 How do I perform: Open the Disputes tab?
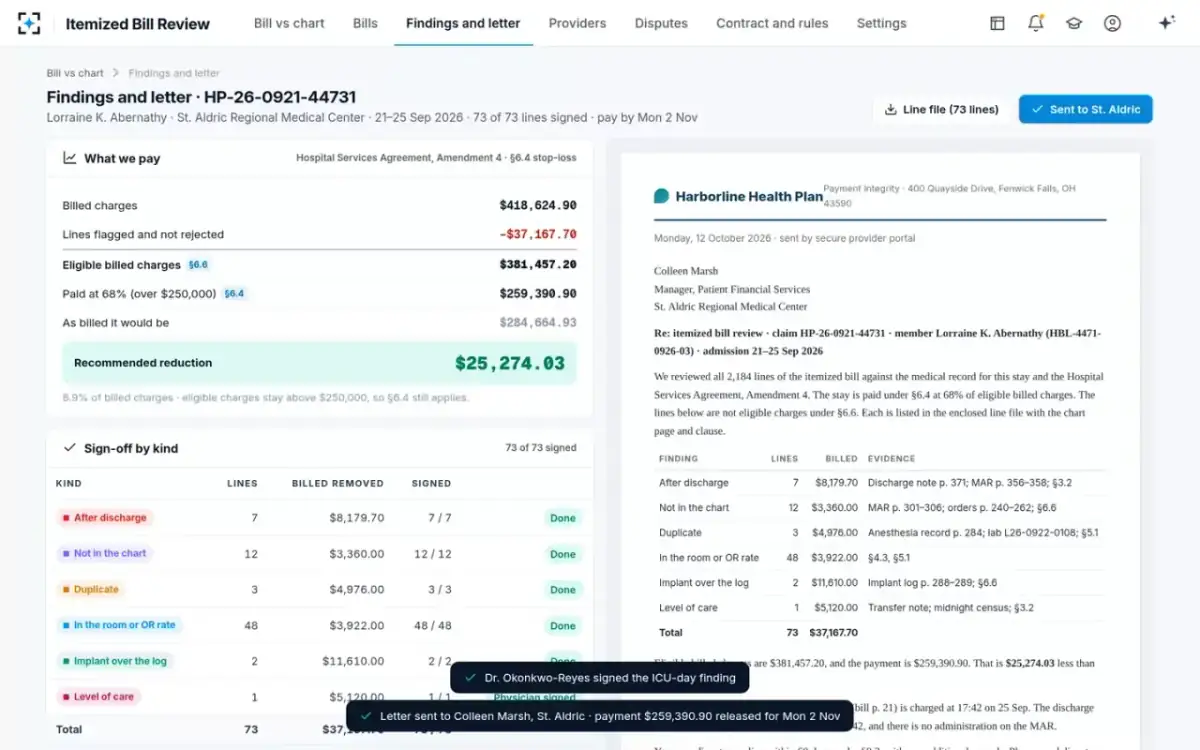pos(661,23)
